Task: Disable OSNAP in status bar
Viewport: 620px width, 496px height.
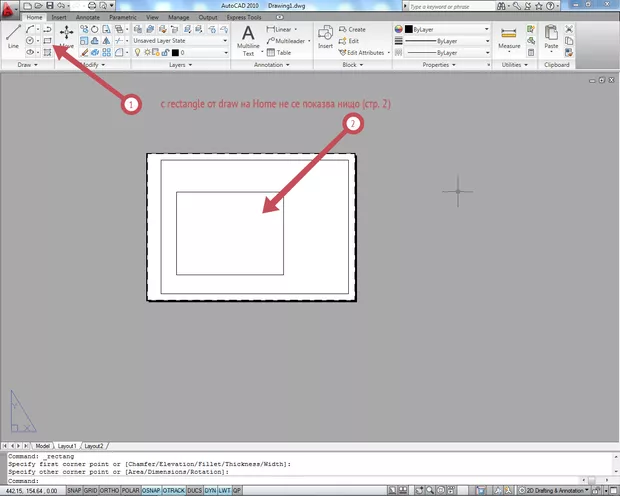Action: (151, 490)
